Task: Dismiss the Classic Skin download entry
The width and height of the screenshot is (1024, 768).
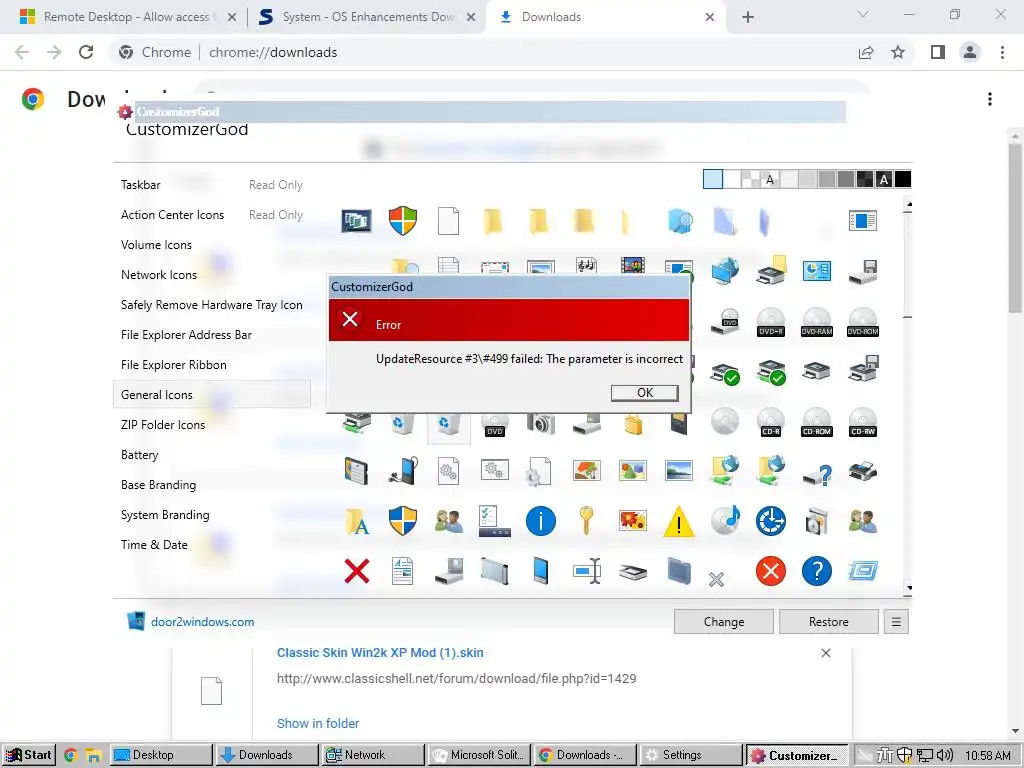Action: [x=825, y=653]
